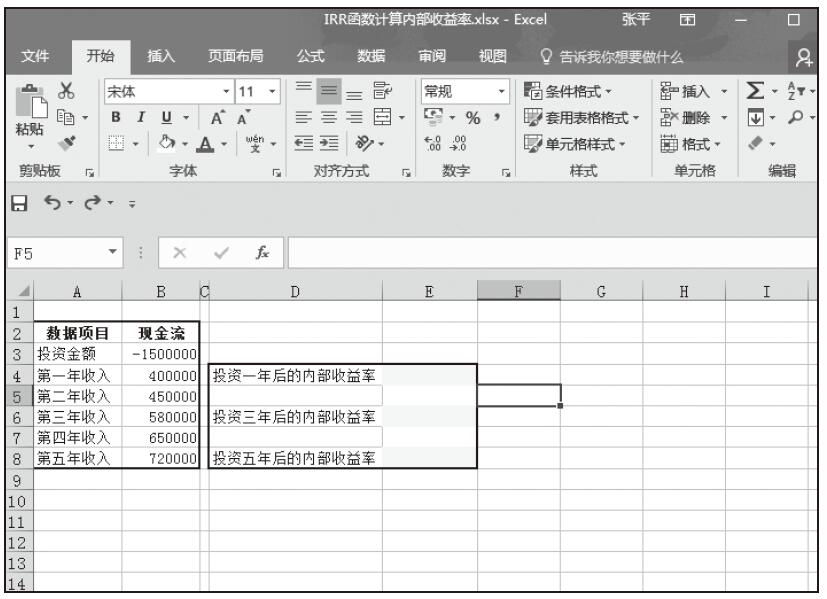Viewport: 827px width, 599px height.
Task: Switch to the 公式 ribbon tab
Action: pyautogui.click(x=311, y=54)
